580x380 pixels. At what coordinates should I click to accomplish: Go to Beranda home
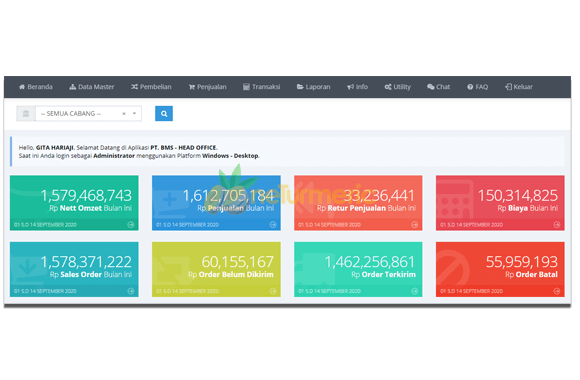[36, 87]
